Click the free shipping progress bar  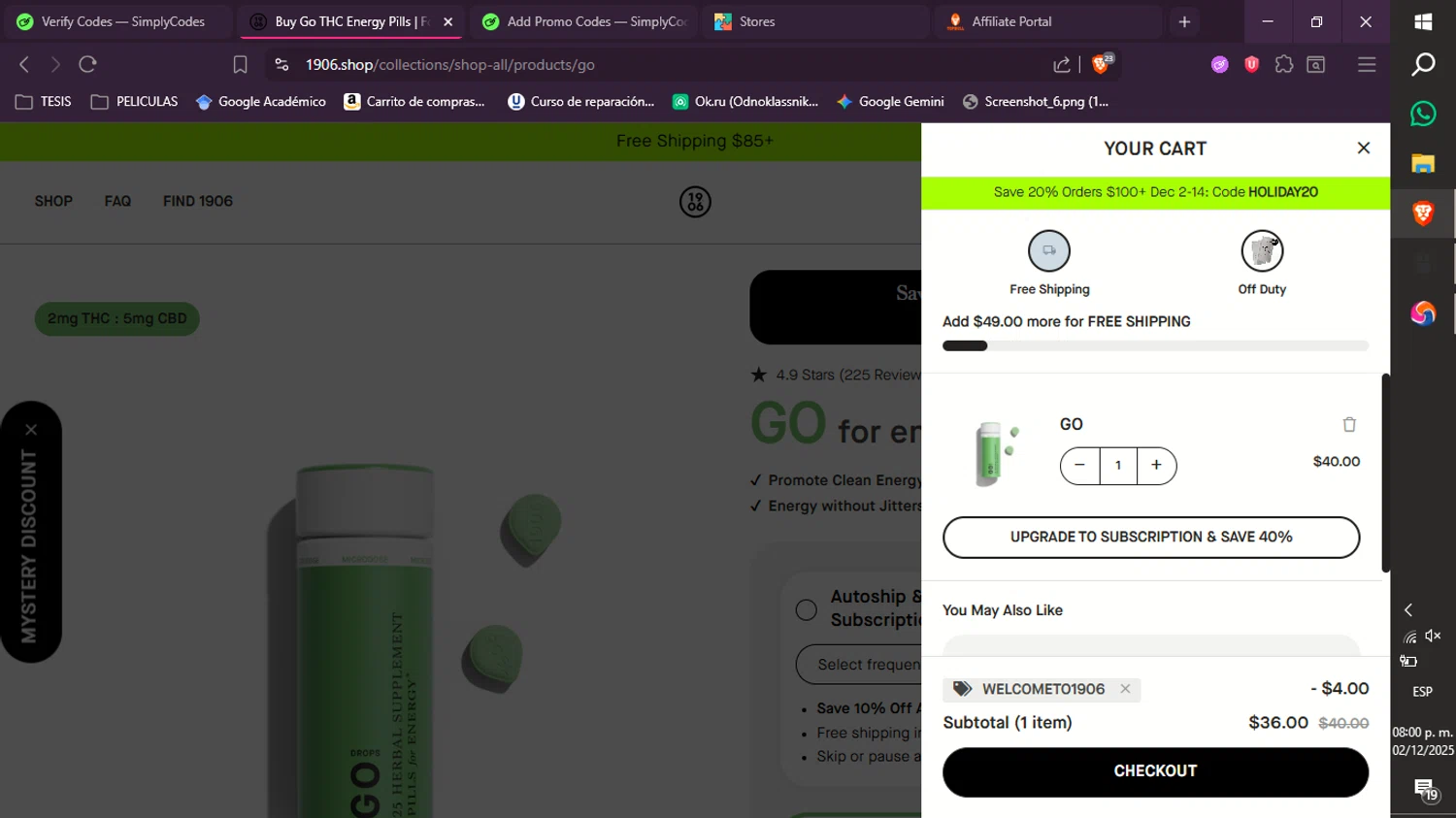tap(1155, 346)
